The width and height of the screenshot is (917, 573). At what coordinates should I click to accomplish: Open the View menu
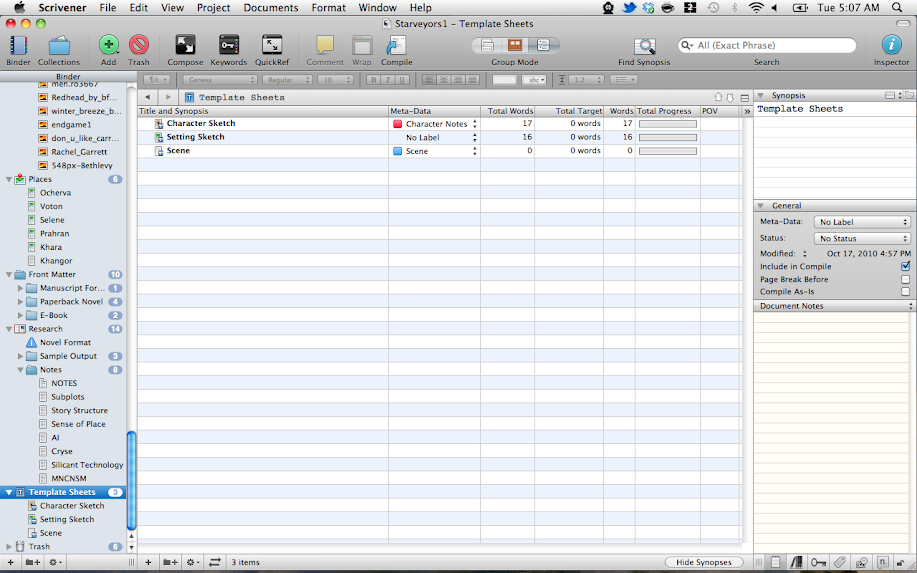[x=172, y=8]
